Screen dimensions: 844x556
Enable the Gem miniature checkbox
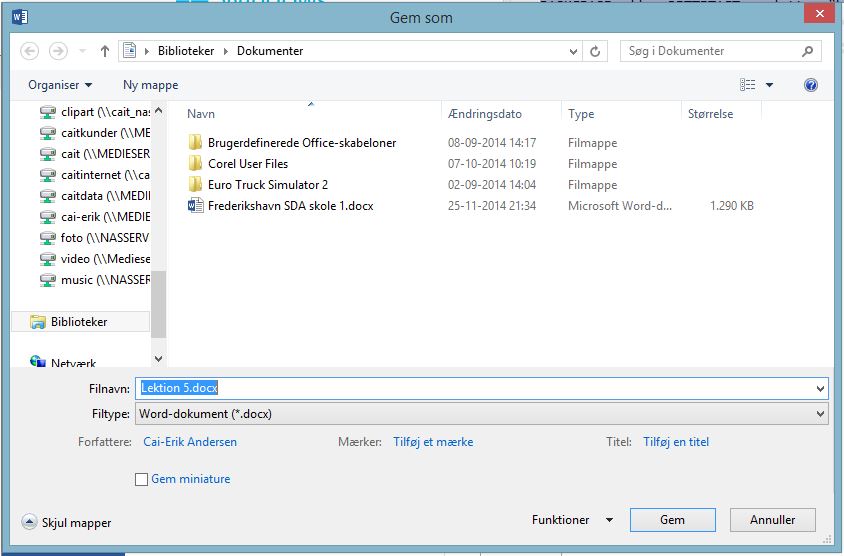point(142,479)
